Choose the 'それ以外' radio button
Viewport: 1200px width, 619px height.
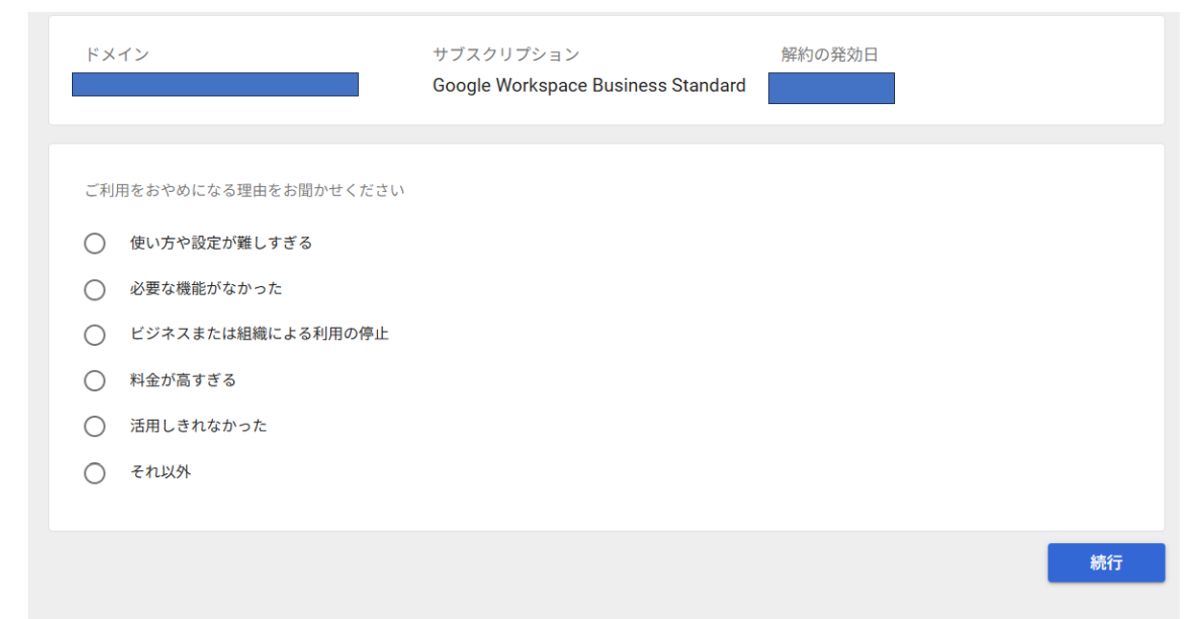tap(95, 473)
